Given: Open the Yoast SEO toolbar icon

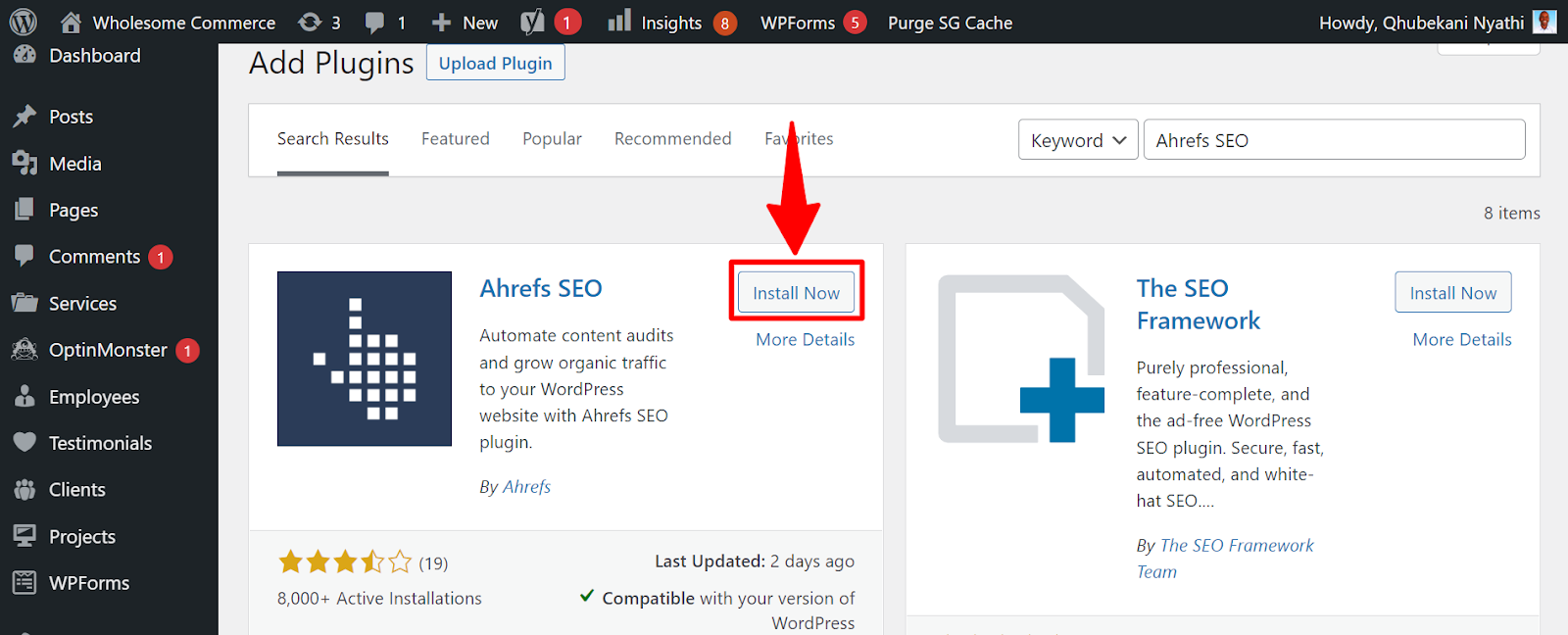Looking at the screenshot, I should pos(532,22).
